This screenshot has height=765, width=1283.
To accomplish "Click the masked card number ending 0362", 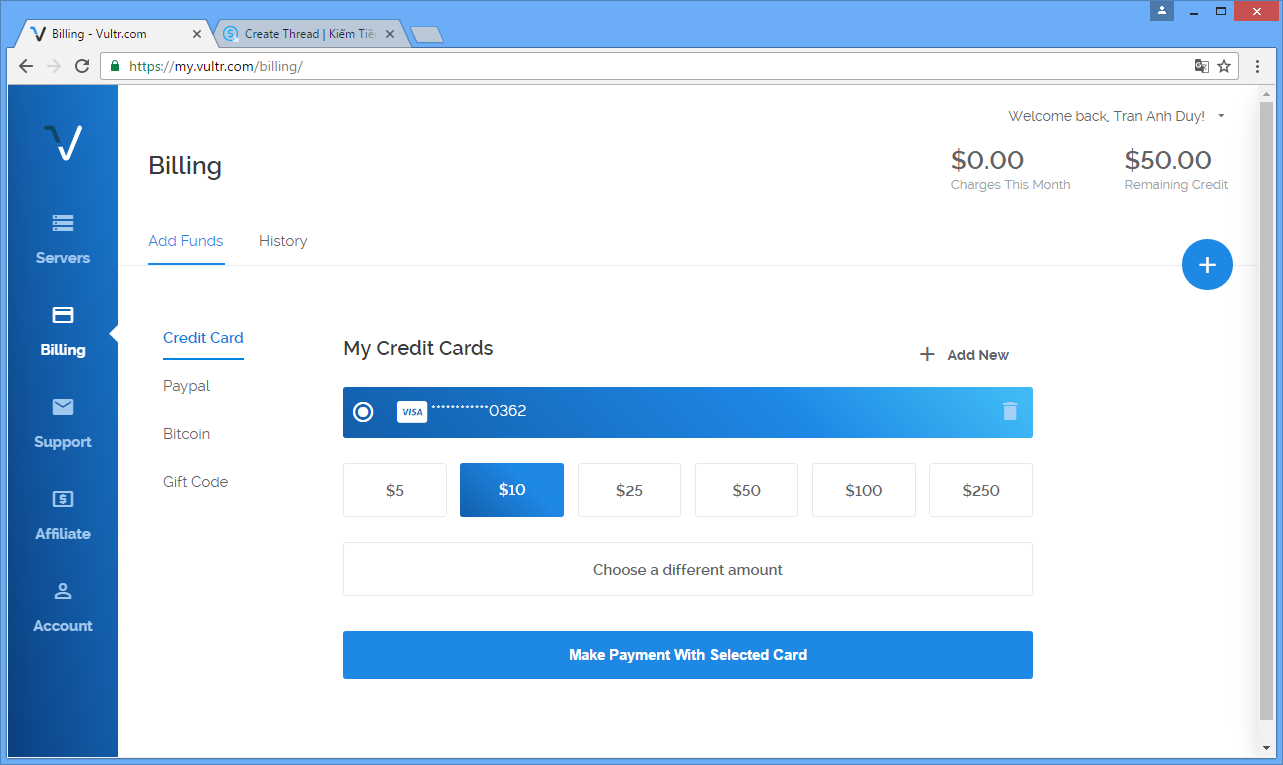I will pos(478,410).
